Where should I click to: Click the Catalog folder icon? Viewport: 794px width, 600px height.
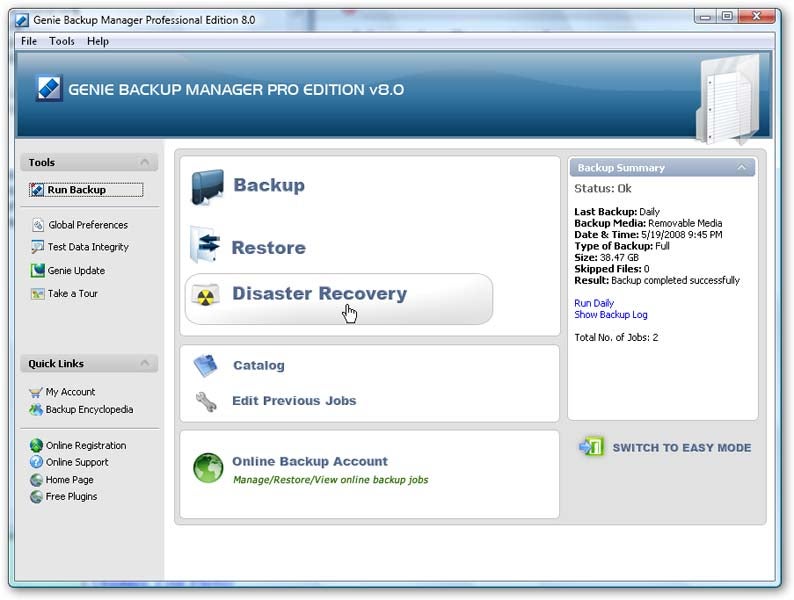(x=205, y=366)
